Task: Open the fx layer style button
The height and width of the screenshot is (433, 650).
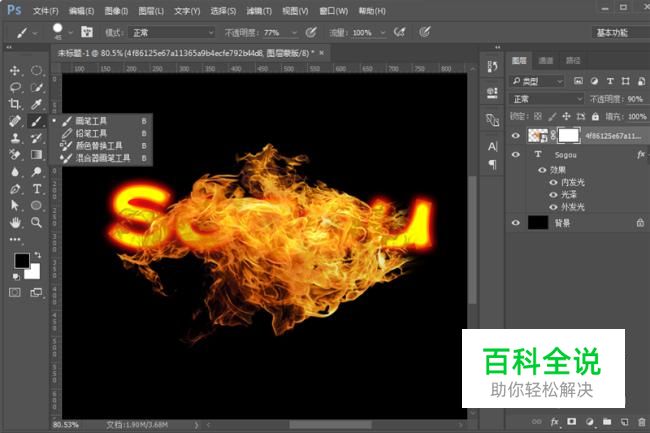Action: click(554, 422)
